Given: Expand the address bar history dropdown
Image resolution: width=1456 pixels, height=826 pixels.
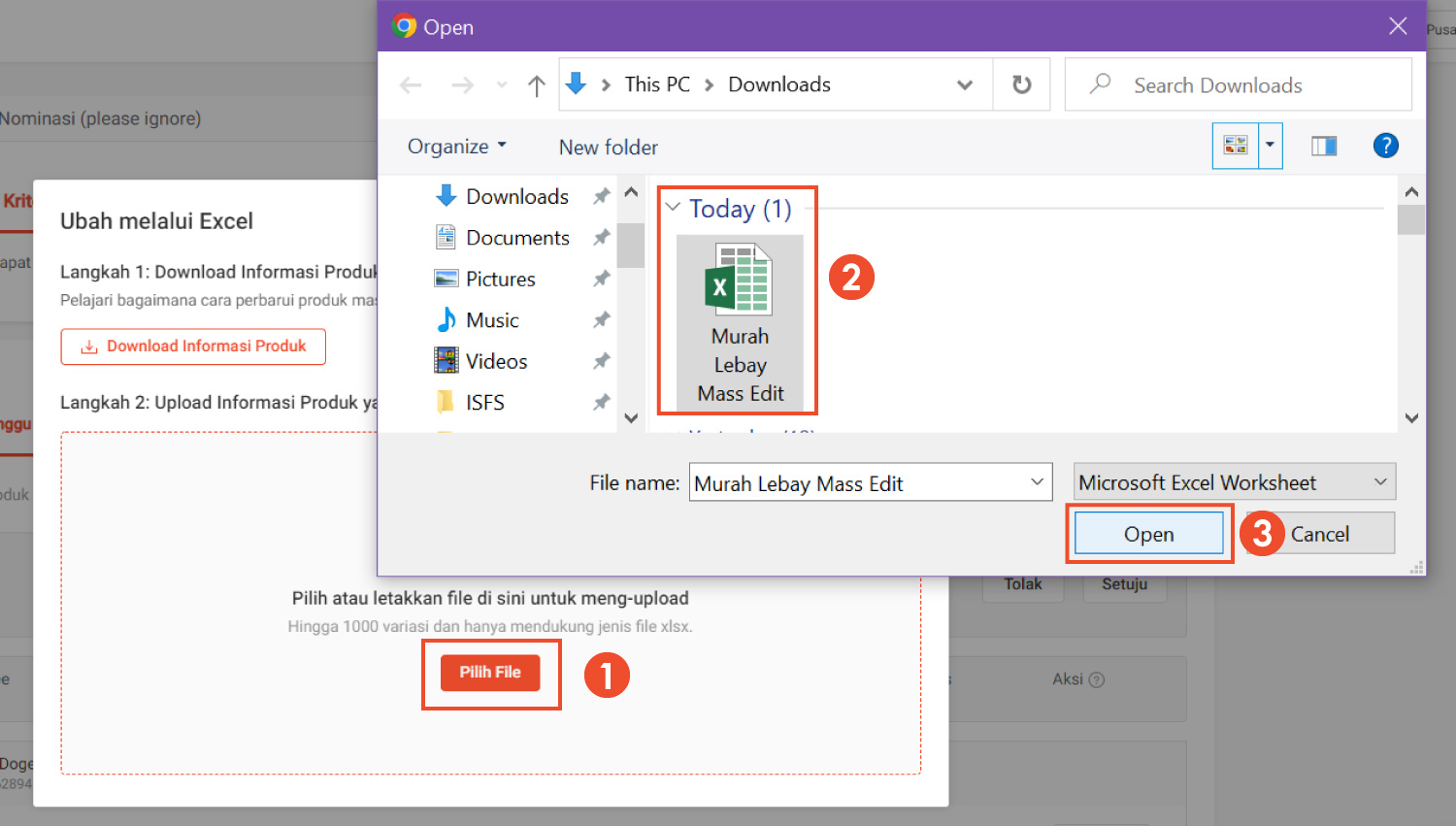Looking at the screenshot, I should pyautogui.click(x=964, y=85).
